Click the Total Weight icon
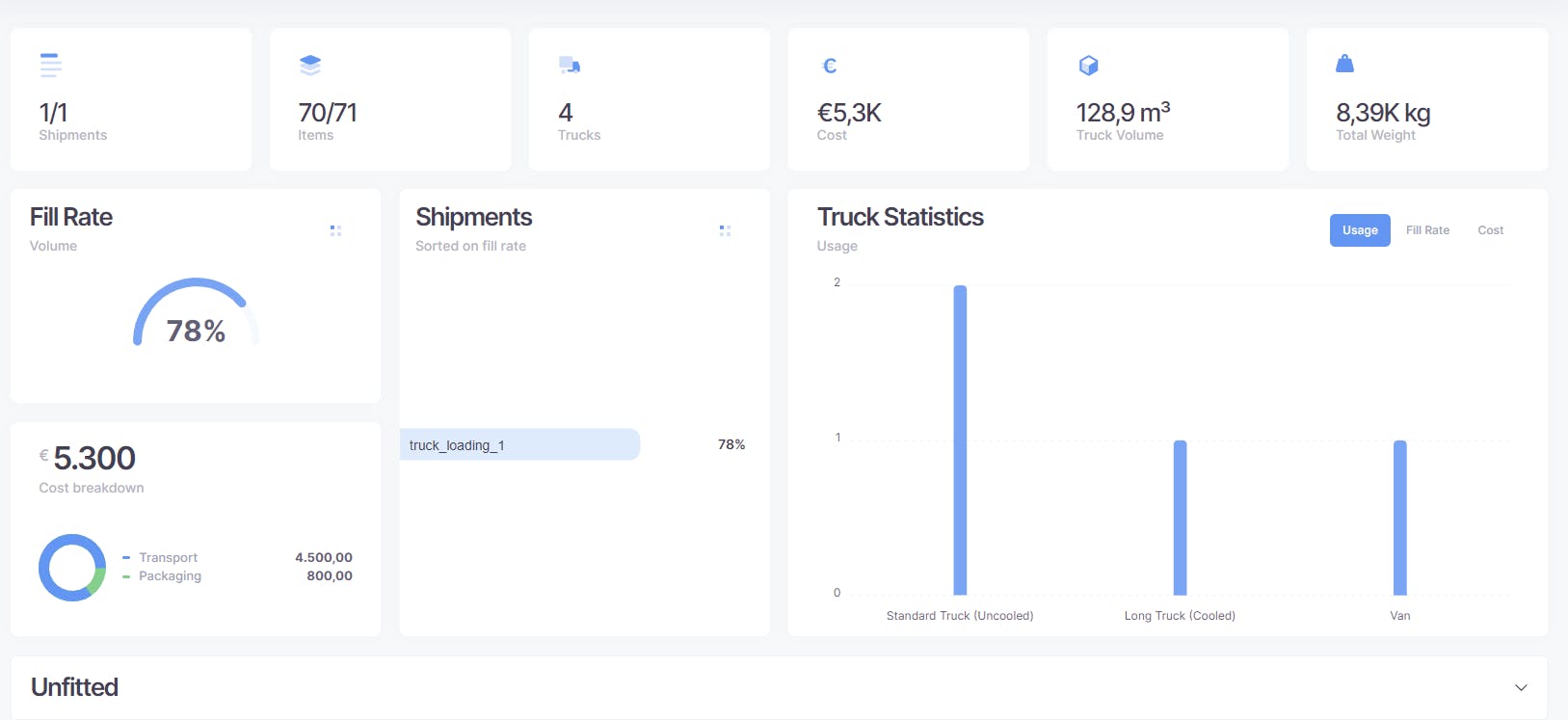Viewport: 1568px width, 720px height. pos(1345,65)
